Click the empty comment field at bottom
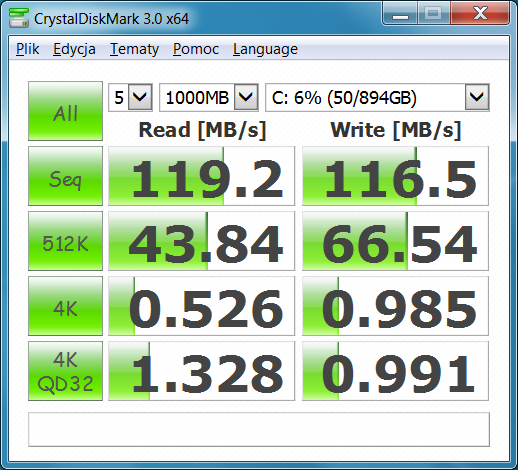This screenshot has width=518, height=470. point(259,430)
